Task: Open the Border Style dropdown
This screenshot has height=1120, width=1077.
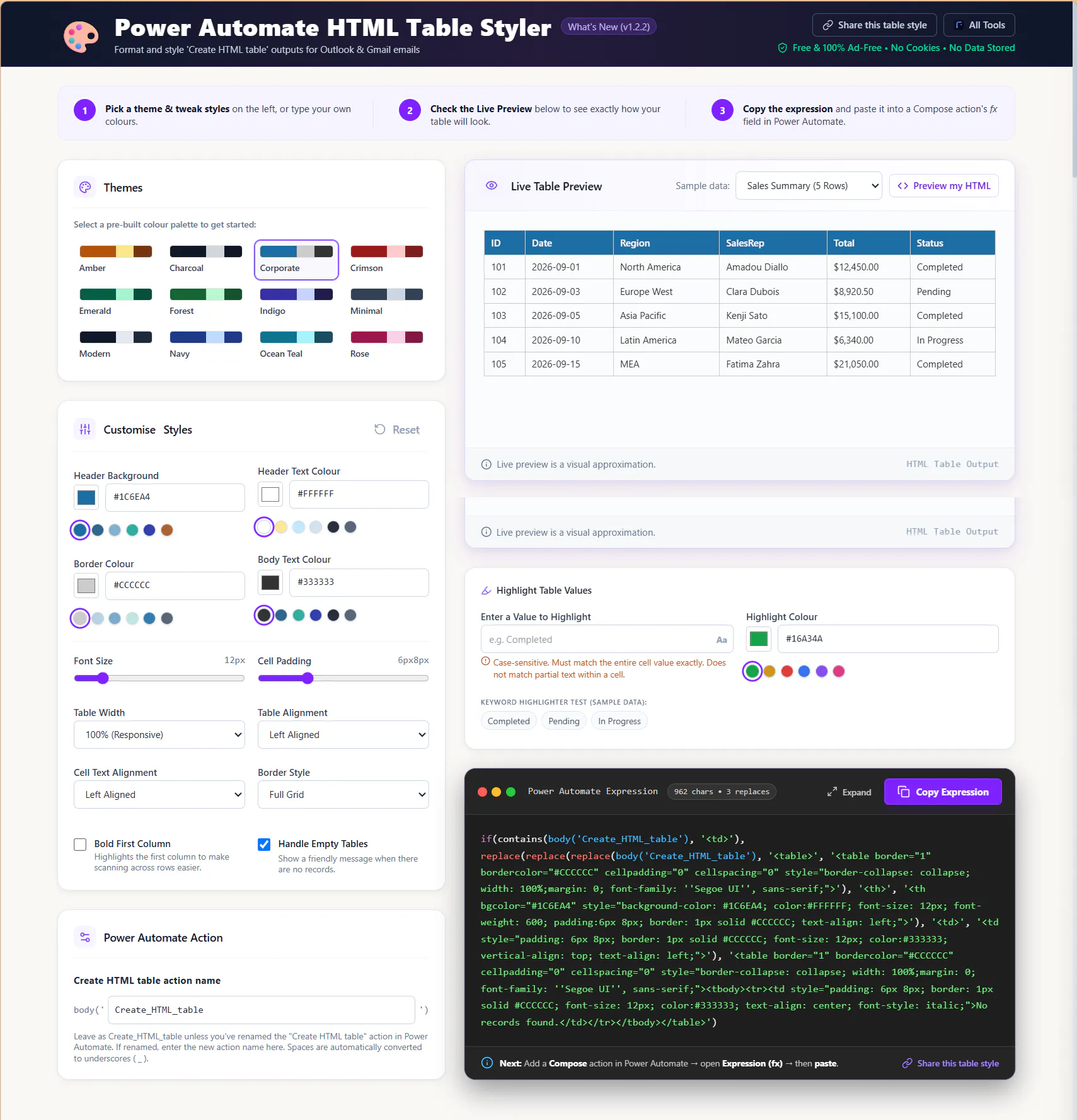Action: (343, 795)
